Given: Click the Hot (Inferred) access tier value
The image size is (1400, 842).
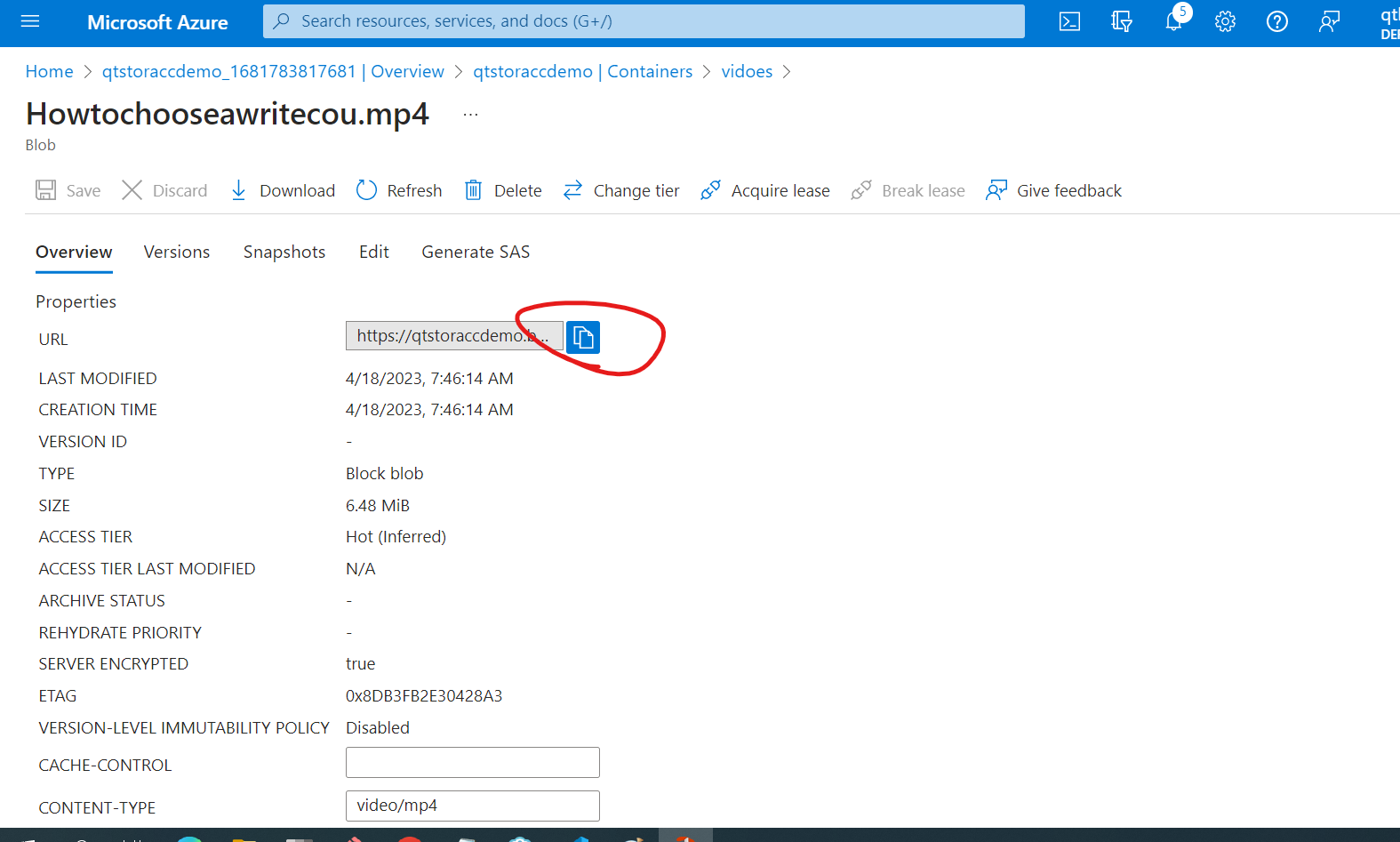Looking at the screenshot, I should click(x=396, y=537).
